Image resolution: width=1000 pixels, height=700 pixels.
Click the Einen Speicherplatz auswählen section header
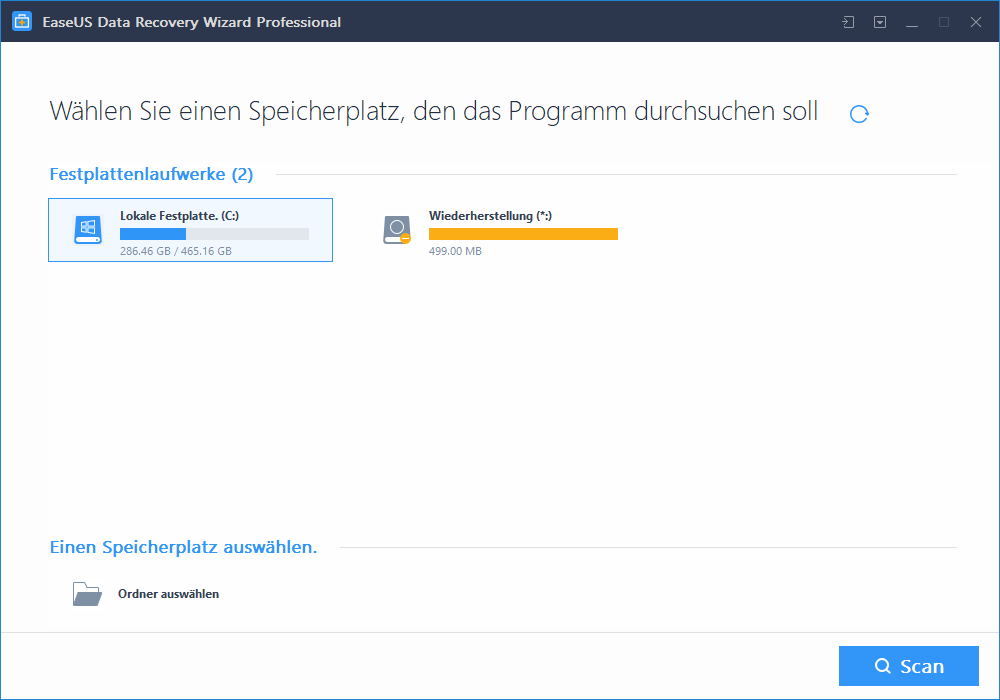tap(183, 547)
